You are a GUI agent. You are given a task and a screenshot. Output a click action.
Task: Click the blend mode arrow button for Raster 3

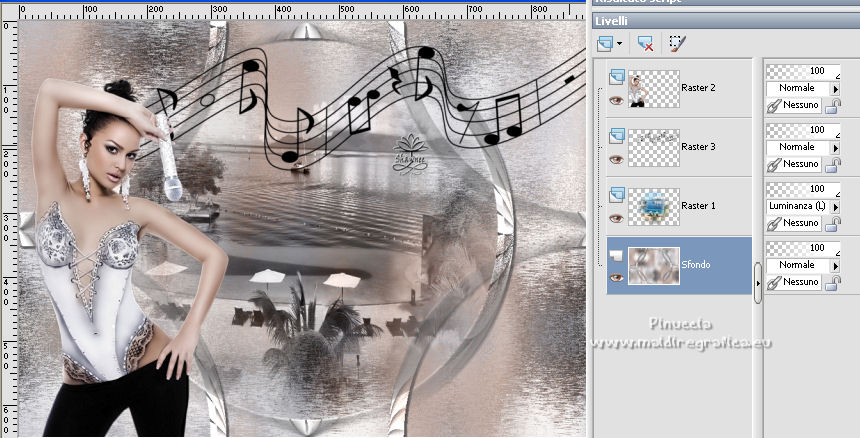[836, 147]
